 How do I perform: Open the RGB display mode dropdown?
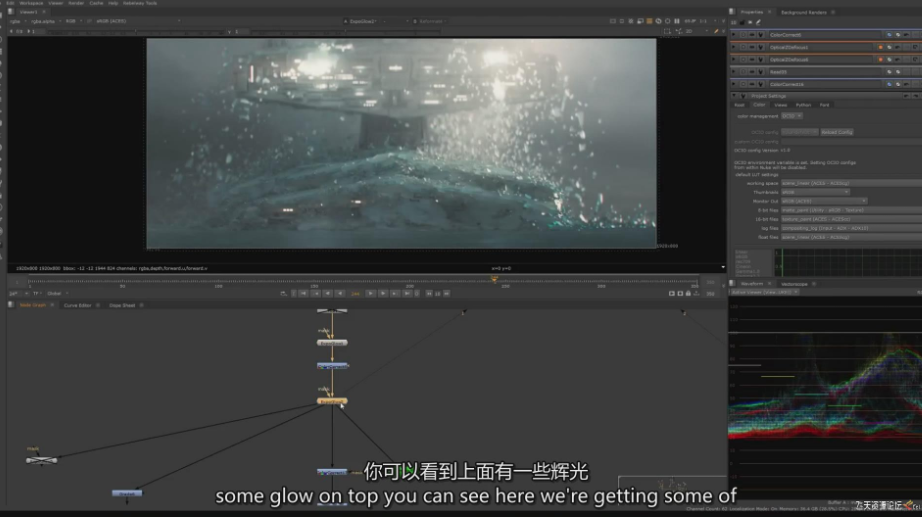tap(72, 21)
